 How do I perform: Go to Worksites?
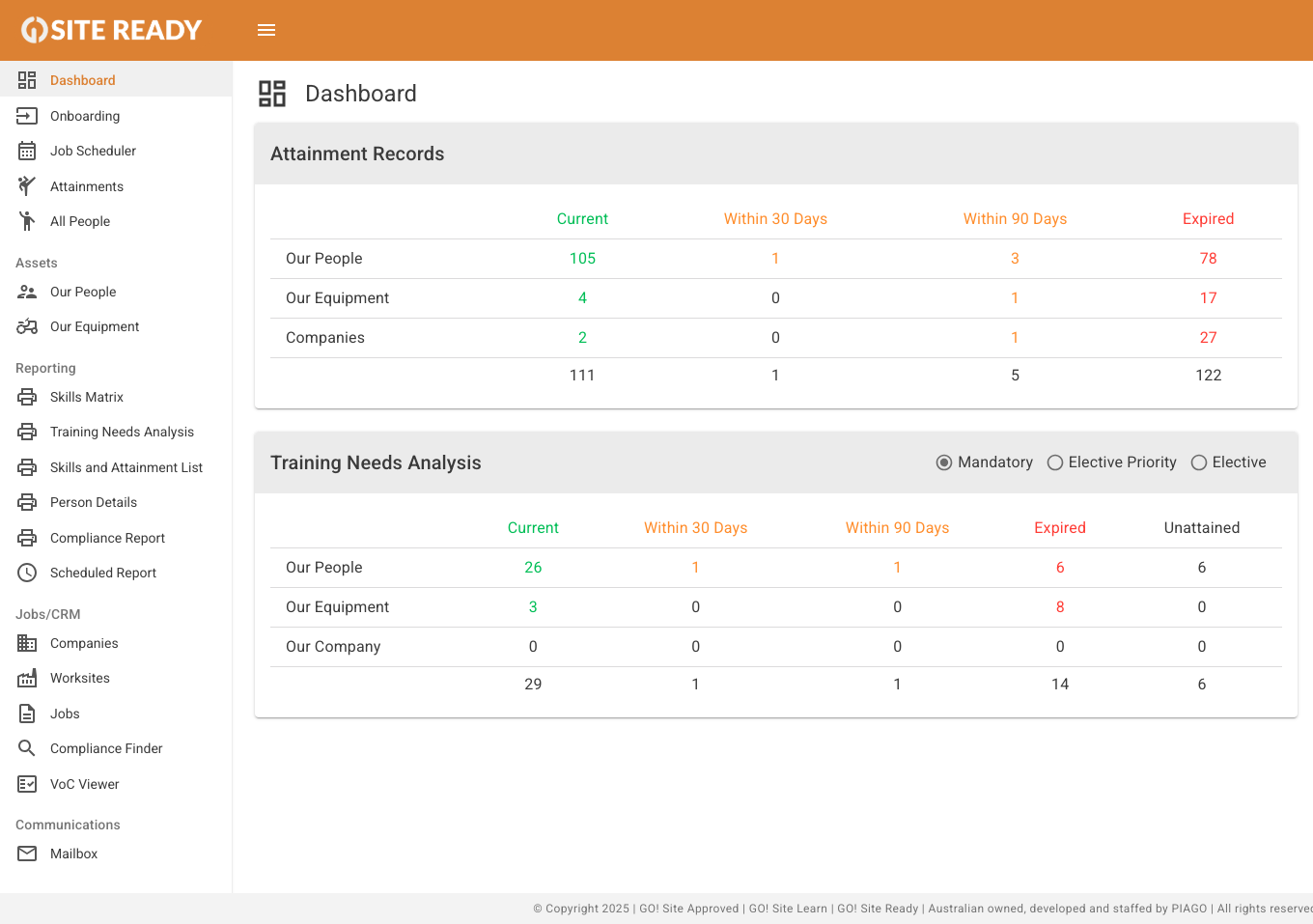(116, 678)
